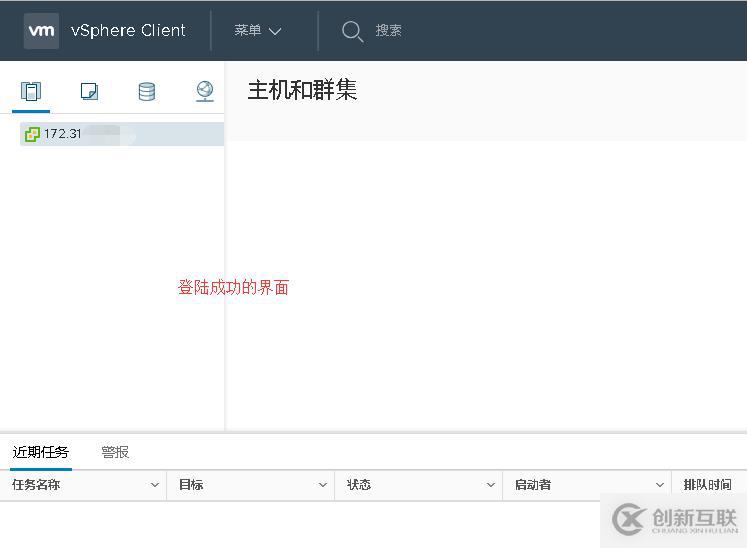The width and height of the screenshot is (747, 548).
Task: Switch to the VMs and Templates icon
Action: point(89,91)
